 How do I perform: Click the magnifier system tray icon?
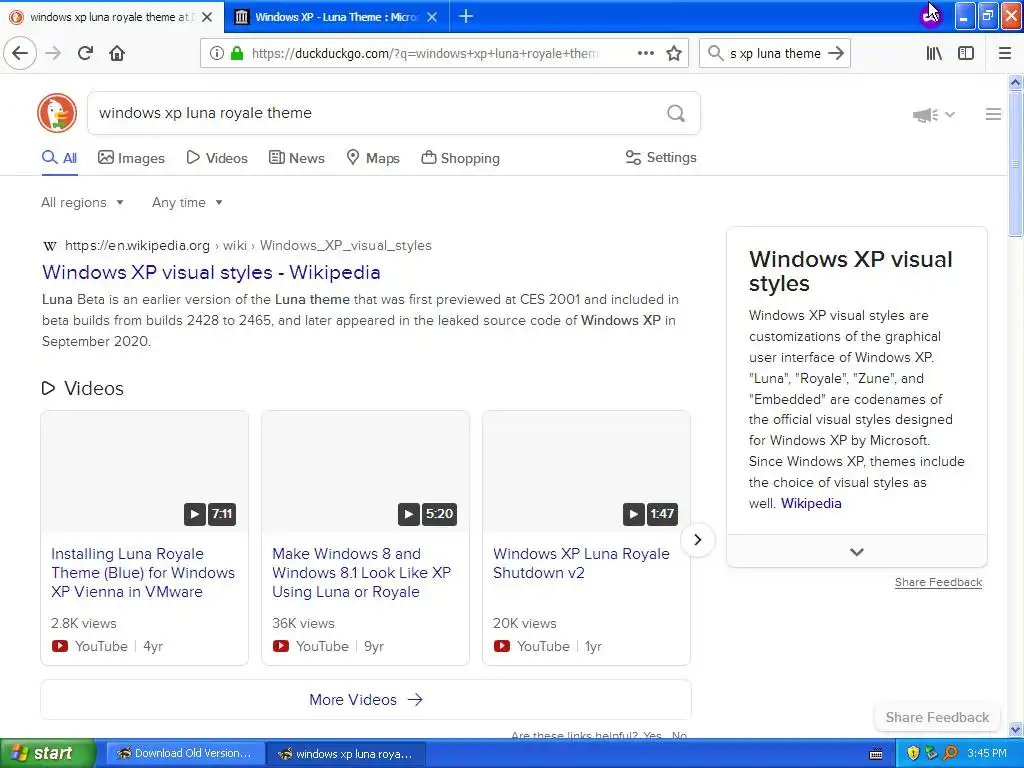click(x=950, y=753)
